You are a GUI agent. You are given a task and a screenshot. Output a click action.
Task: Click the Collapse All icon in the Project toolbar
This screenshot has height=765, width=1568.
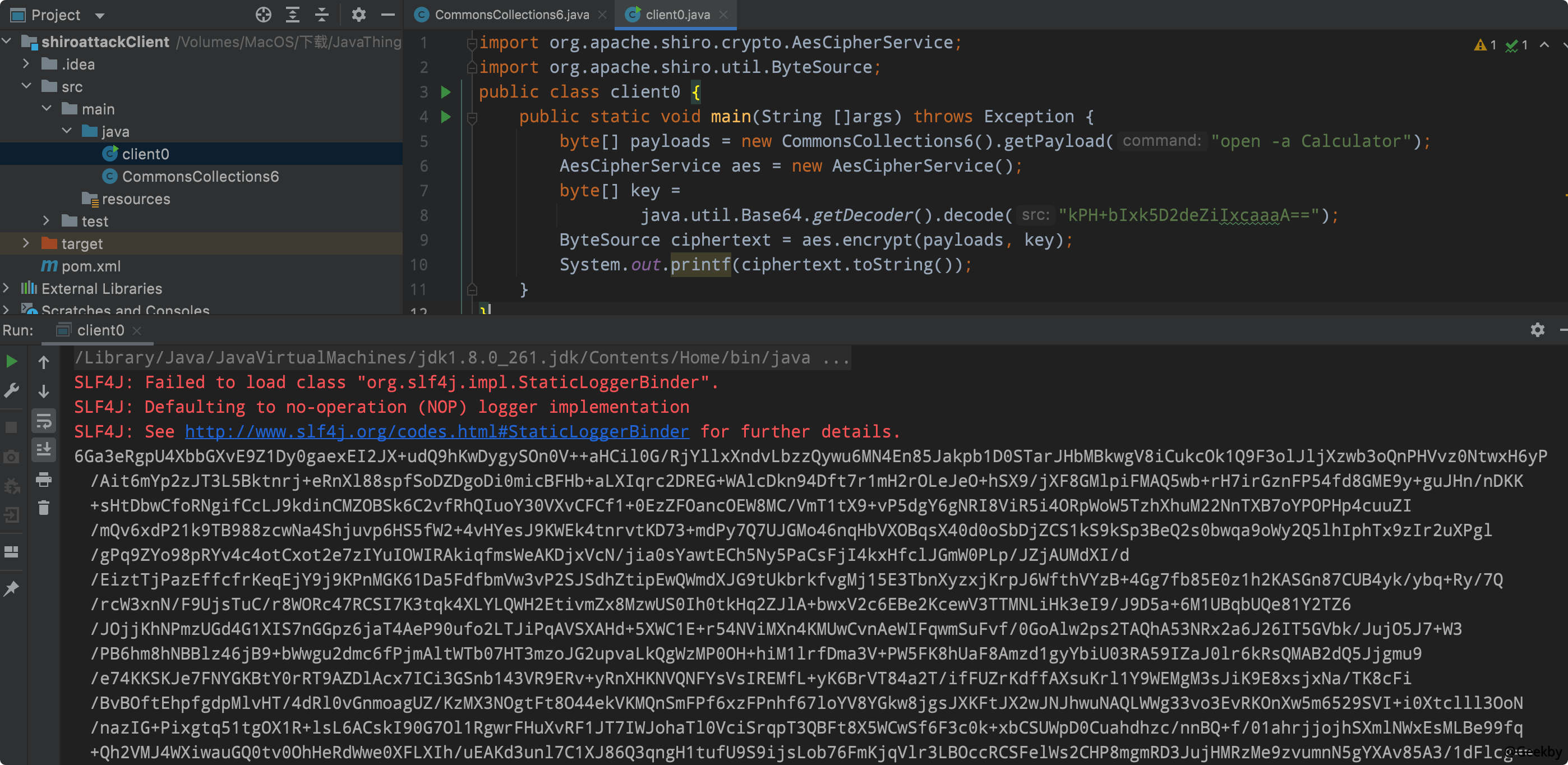click(321, 15)
